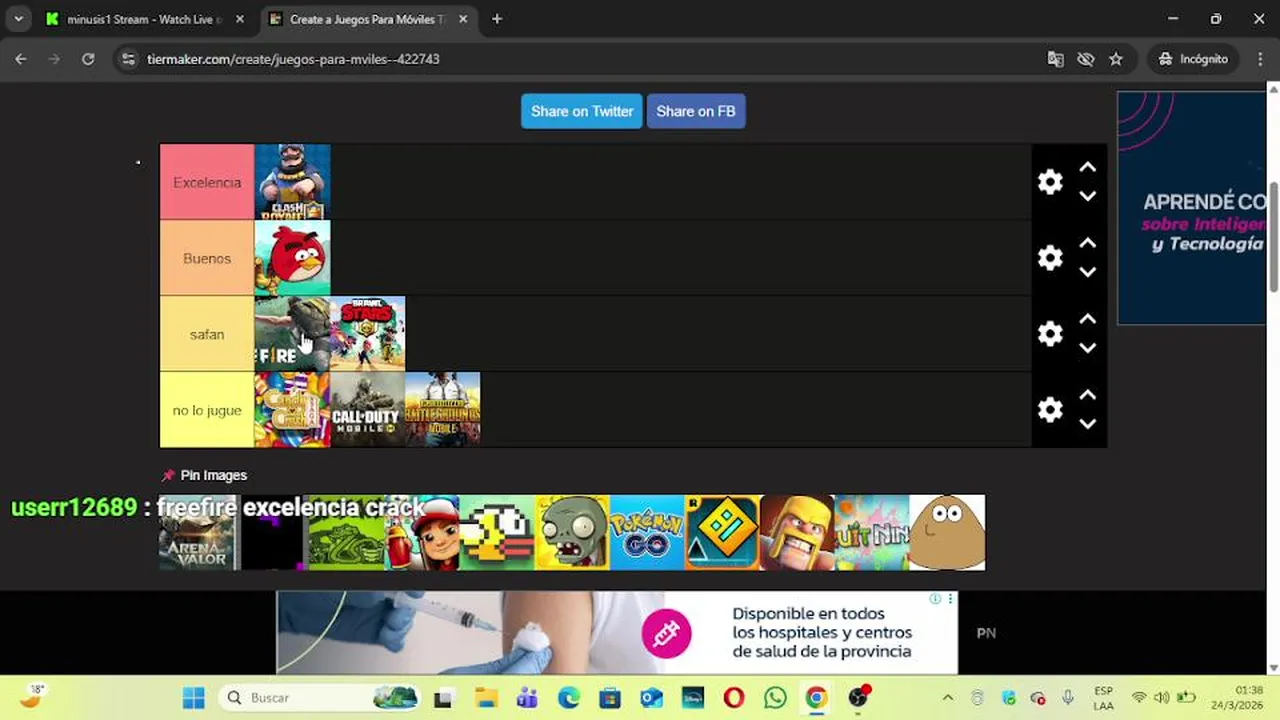This screenshot has width=1280, height=720.
Task: Move no lo jugue tier down
Action: pos(1088,424)
